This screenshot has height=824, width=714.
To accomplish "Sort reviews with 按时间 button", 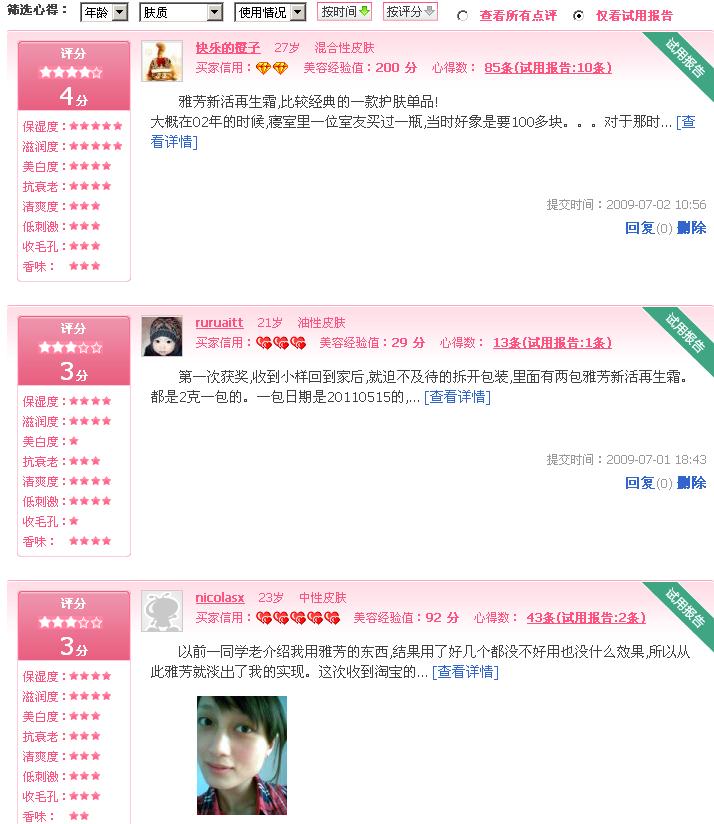I will 345,12.
